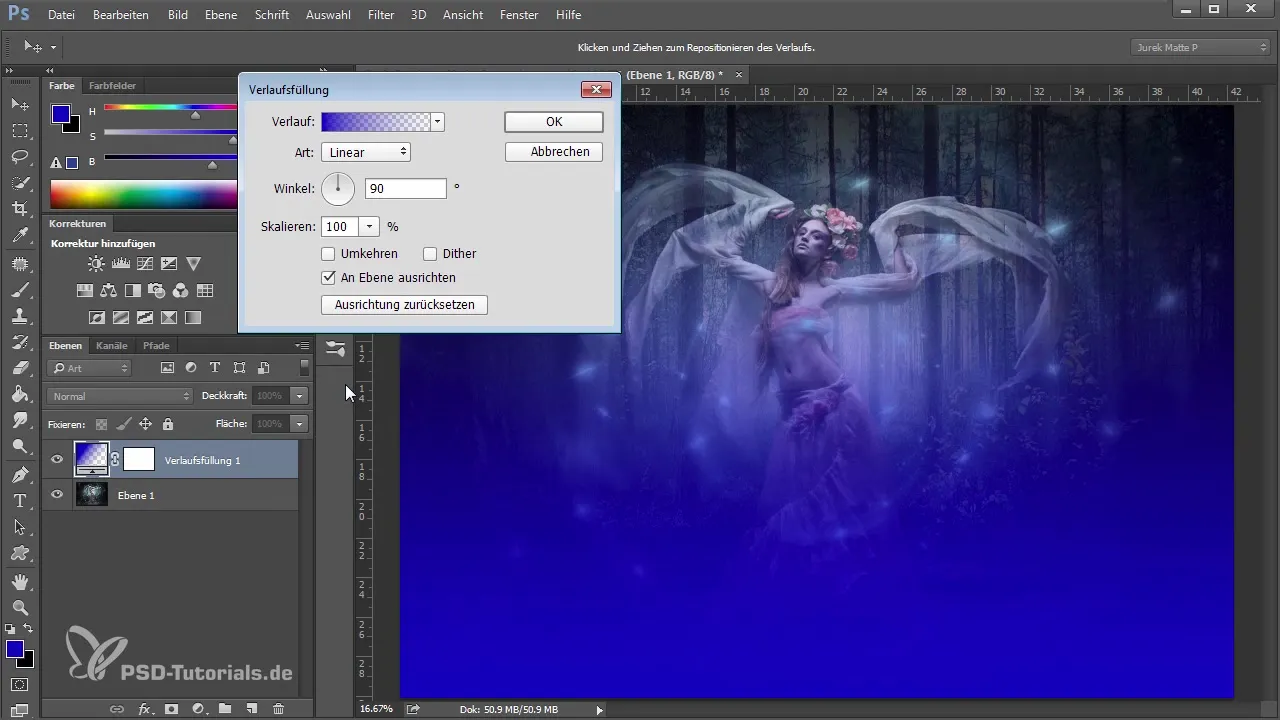Open the Normal blend mode dropdown

118,396
